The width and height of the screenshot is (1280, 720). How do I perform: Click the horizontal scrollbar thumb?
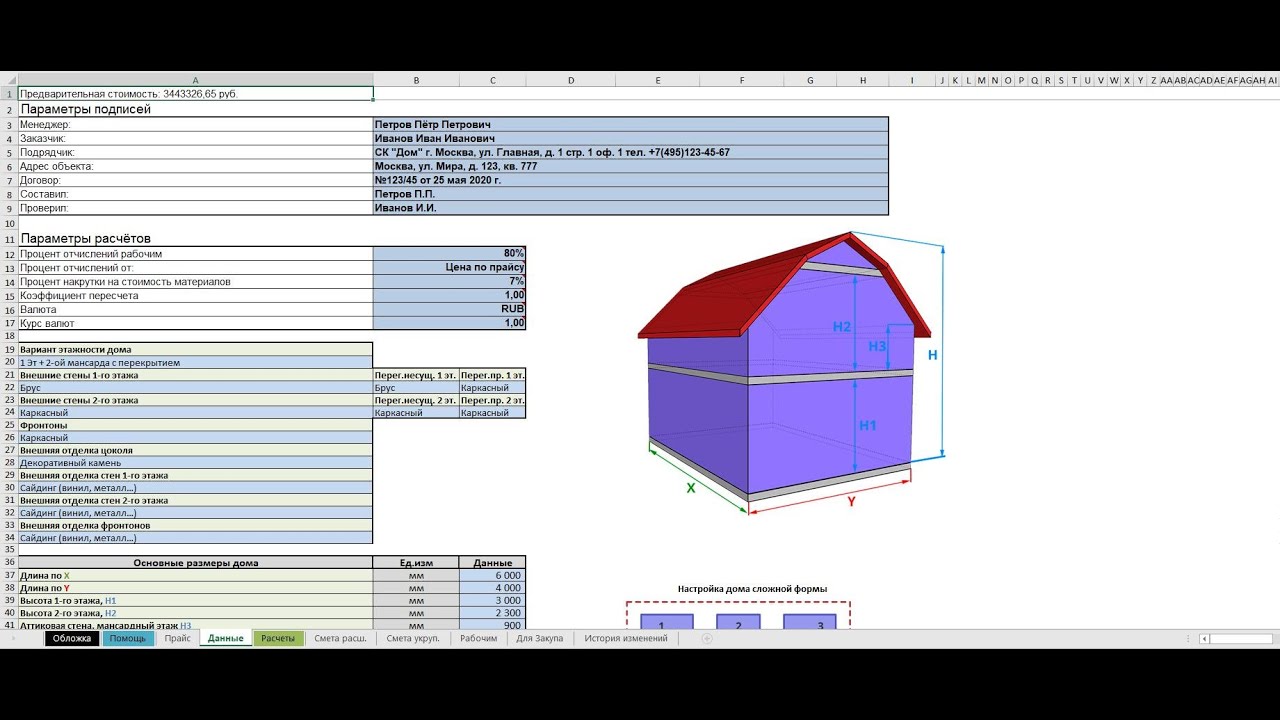(1240, 638)
